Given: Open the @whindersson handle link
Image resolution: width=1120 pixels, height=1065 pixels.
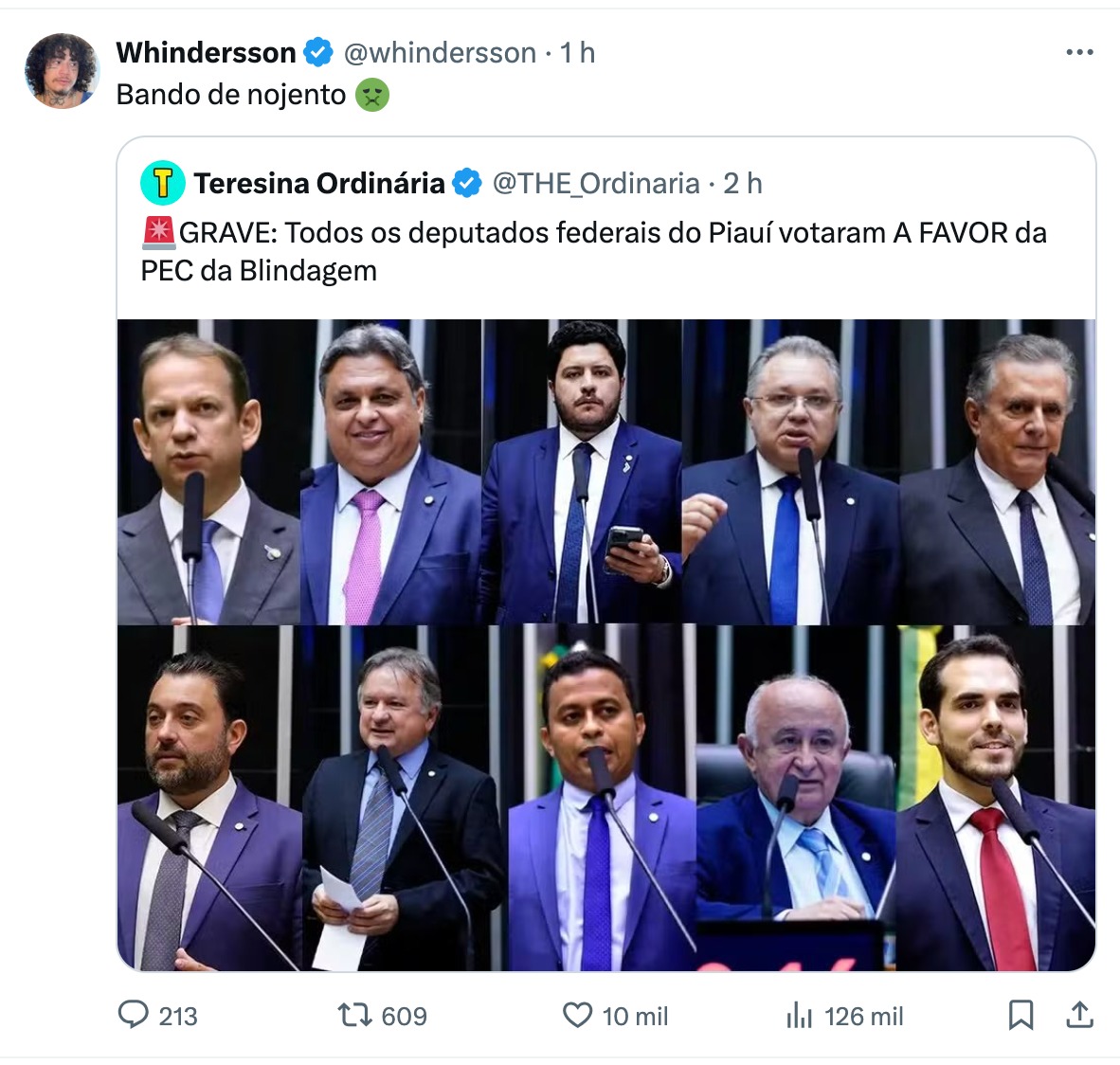Looking at the screenshot, I should coord(440,53).
